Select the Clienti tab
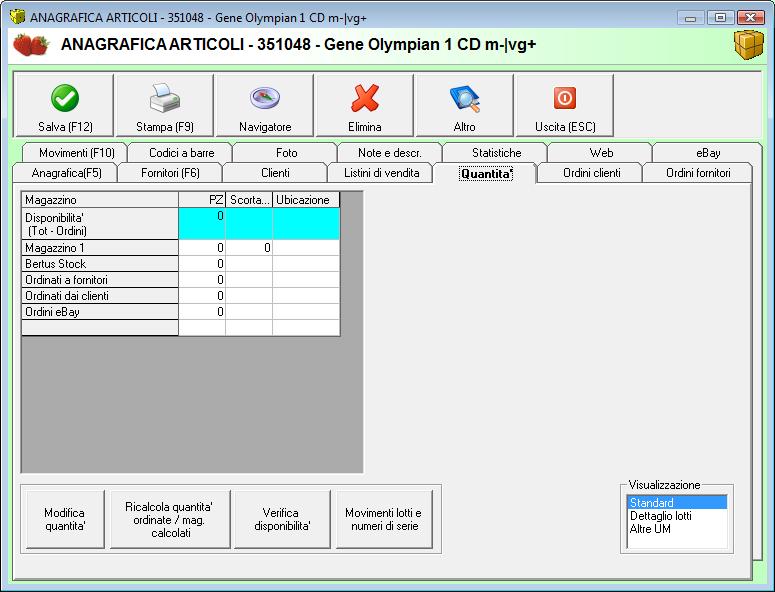775x592 pixels. tap(275, 173)
